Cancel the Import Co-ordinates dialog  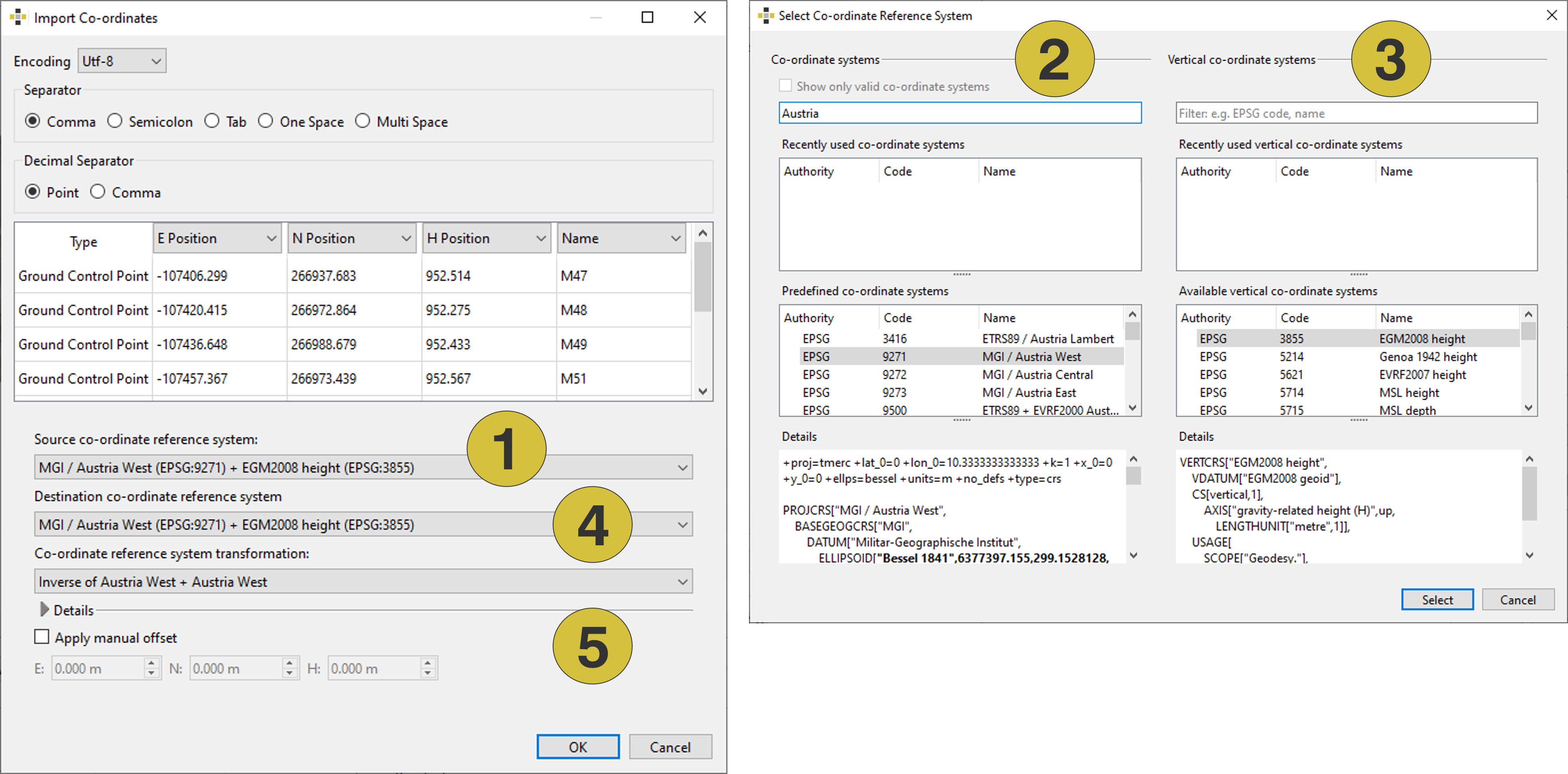670,747
